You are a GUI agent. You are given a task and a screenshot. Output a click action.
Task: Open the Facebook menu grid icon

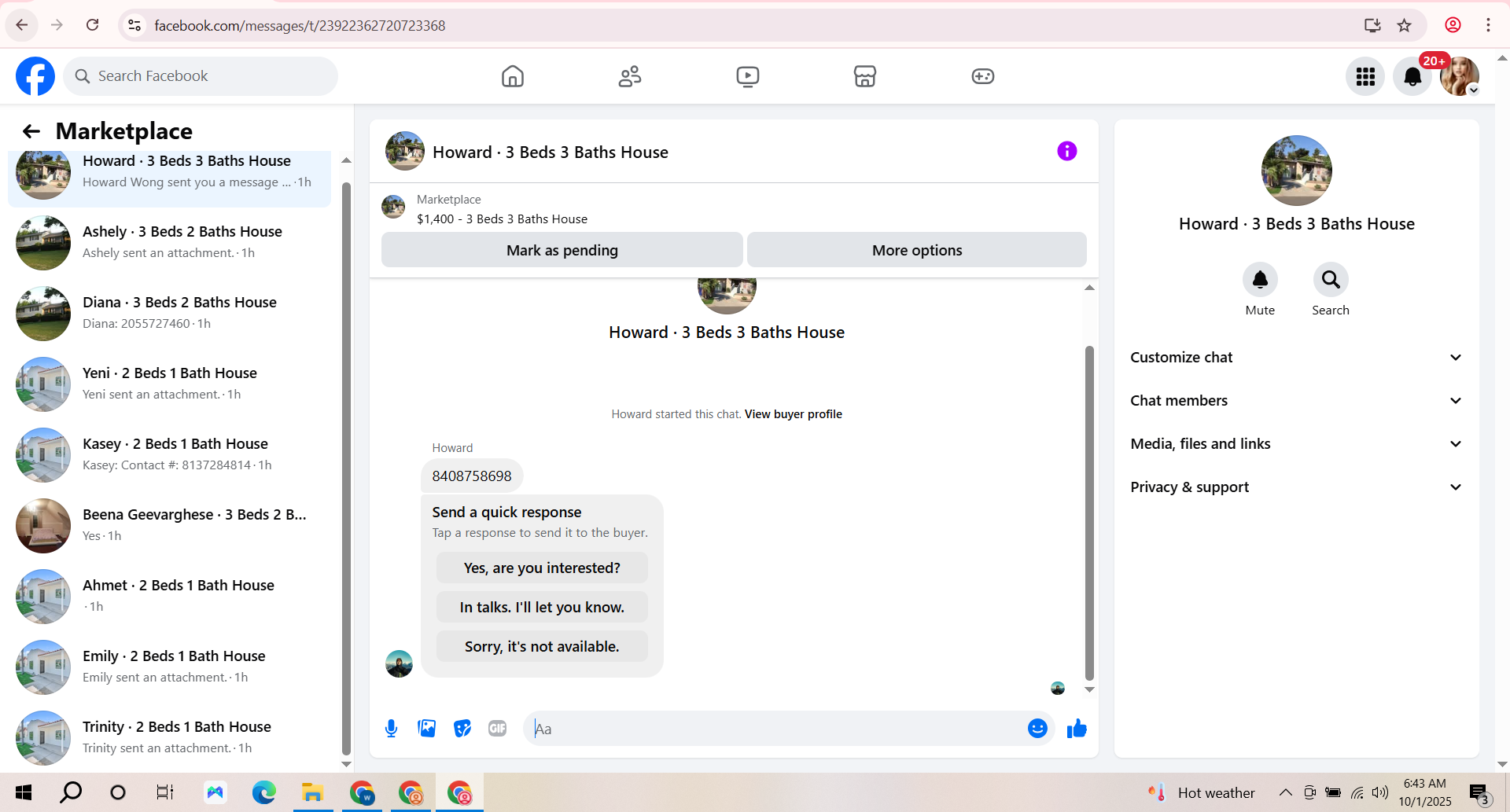coord(1365,76)
